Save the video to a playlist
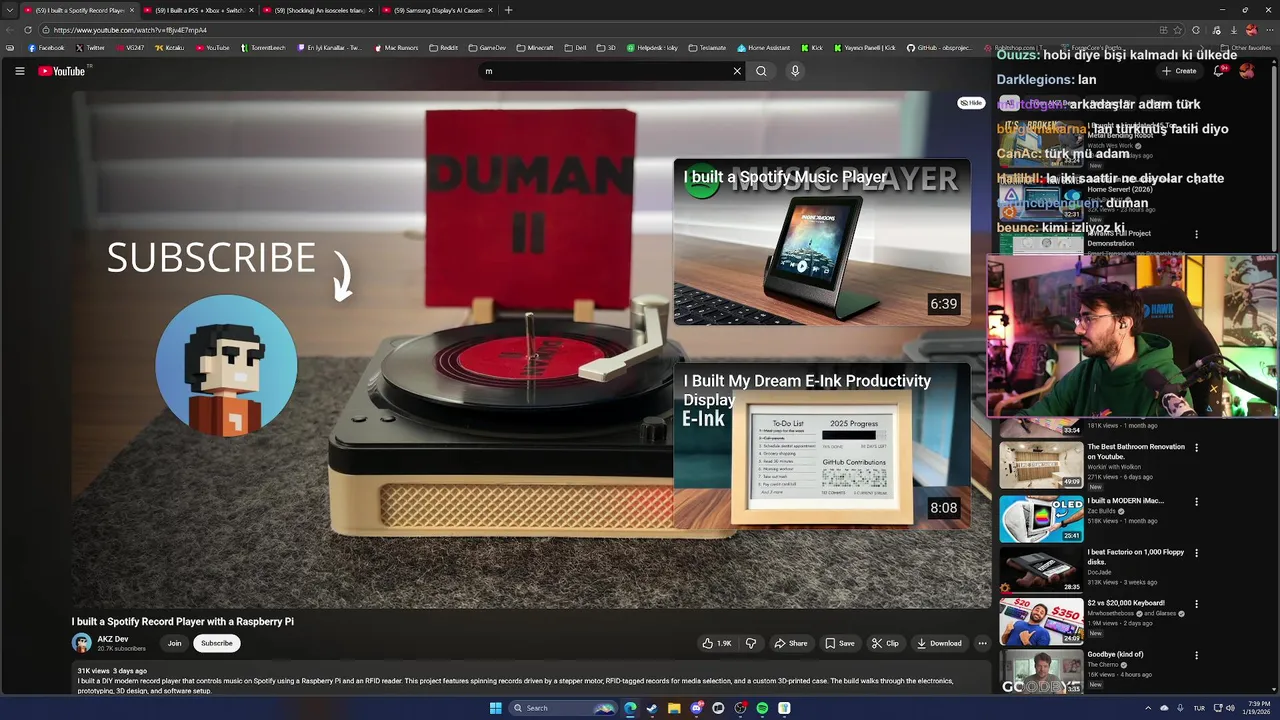Image resolution: width=1280 pixels, height=720 pixels. [839, 643]
